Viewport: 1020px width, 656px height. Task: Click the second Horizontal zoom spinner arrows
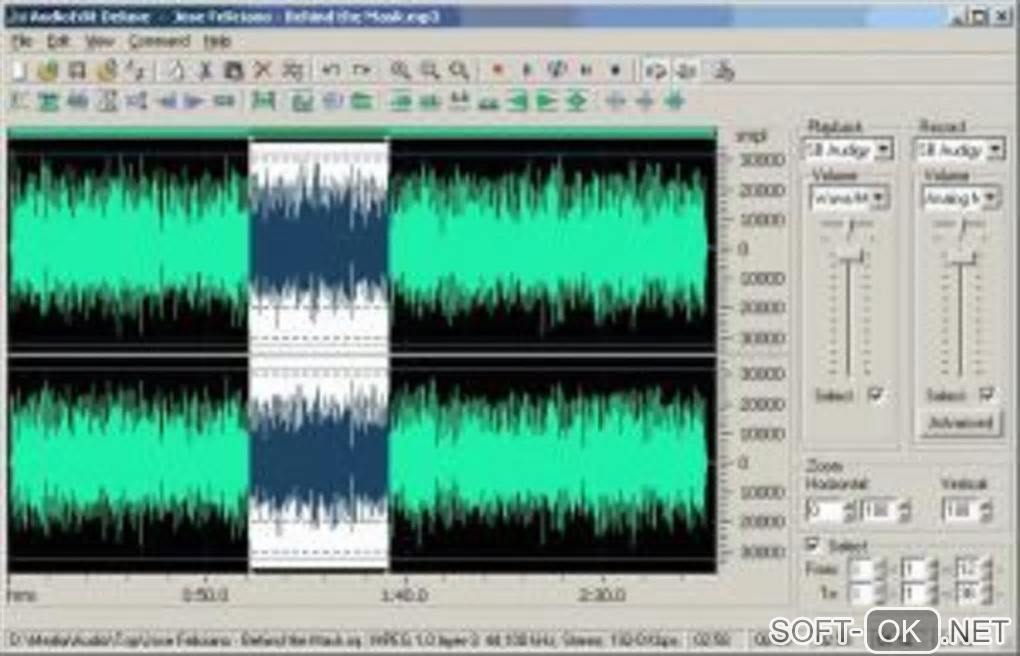(x=904, y=510)
